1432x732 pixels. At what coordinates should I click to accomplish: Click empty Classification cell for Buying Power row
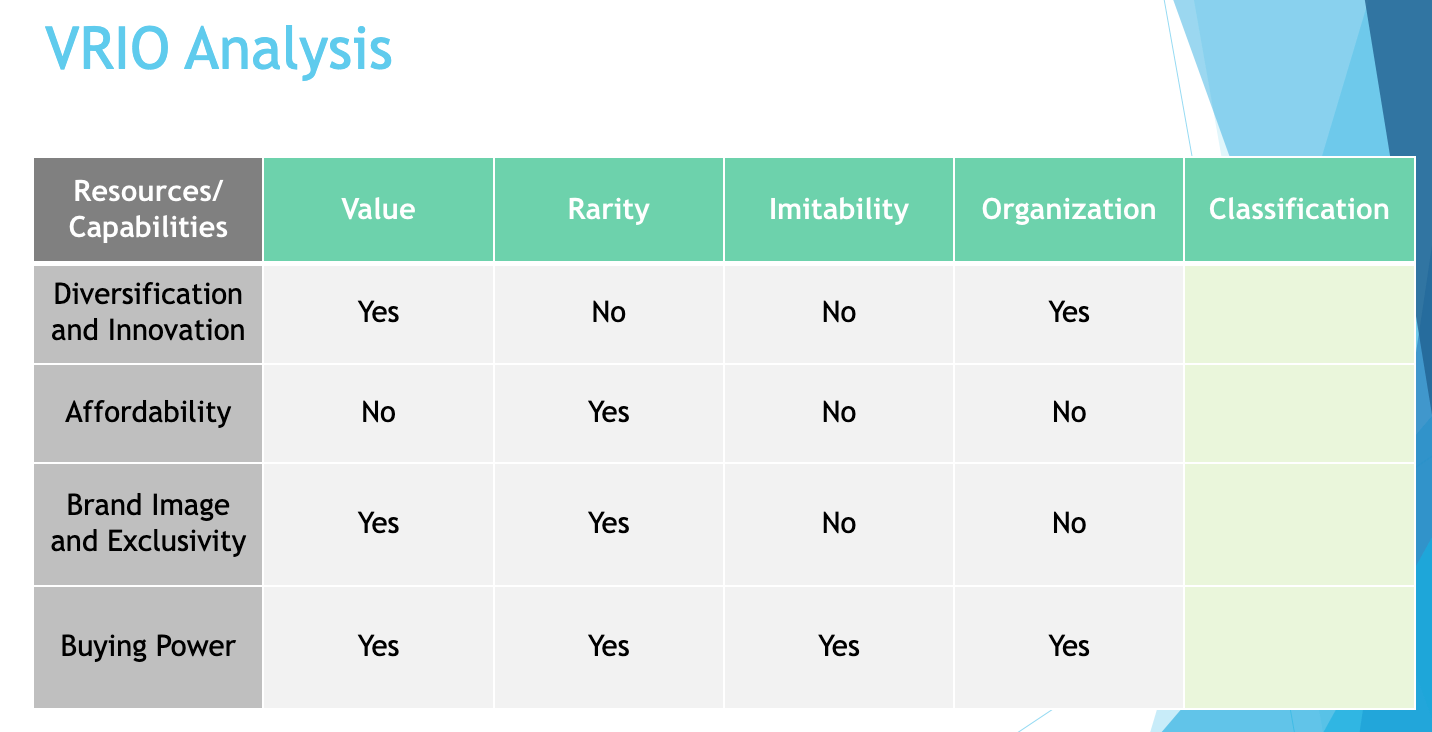pyautogui.click(x=1299, y=647)
